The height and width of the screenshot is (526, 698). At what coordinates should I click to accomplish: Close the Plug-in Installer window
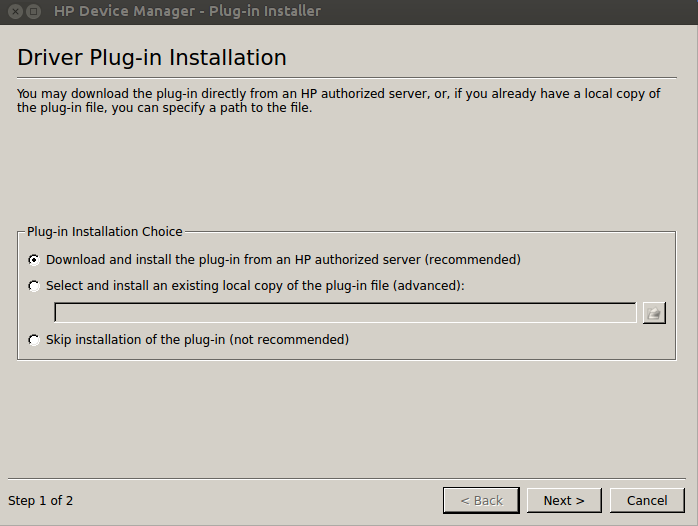click(x=15, y=11)
